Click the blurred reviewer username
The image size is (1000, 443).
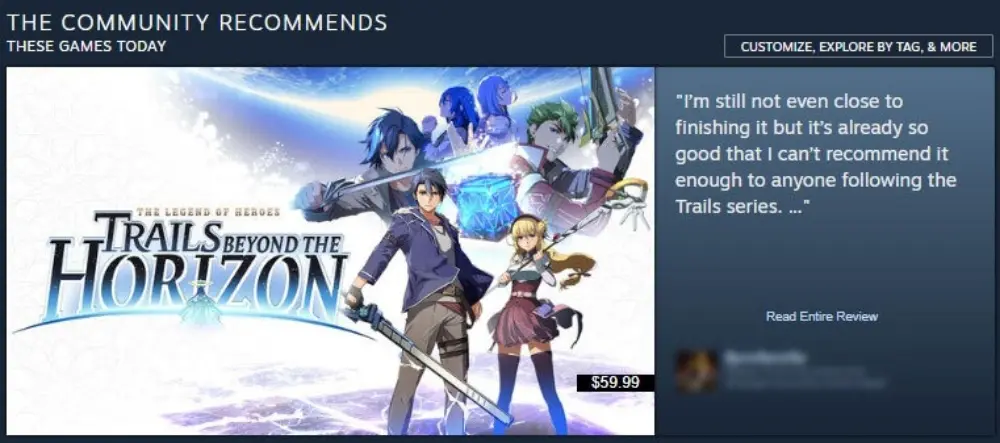point(765,357)
